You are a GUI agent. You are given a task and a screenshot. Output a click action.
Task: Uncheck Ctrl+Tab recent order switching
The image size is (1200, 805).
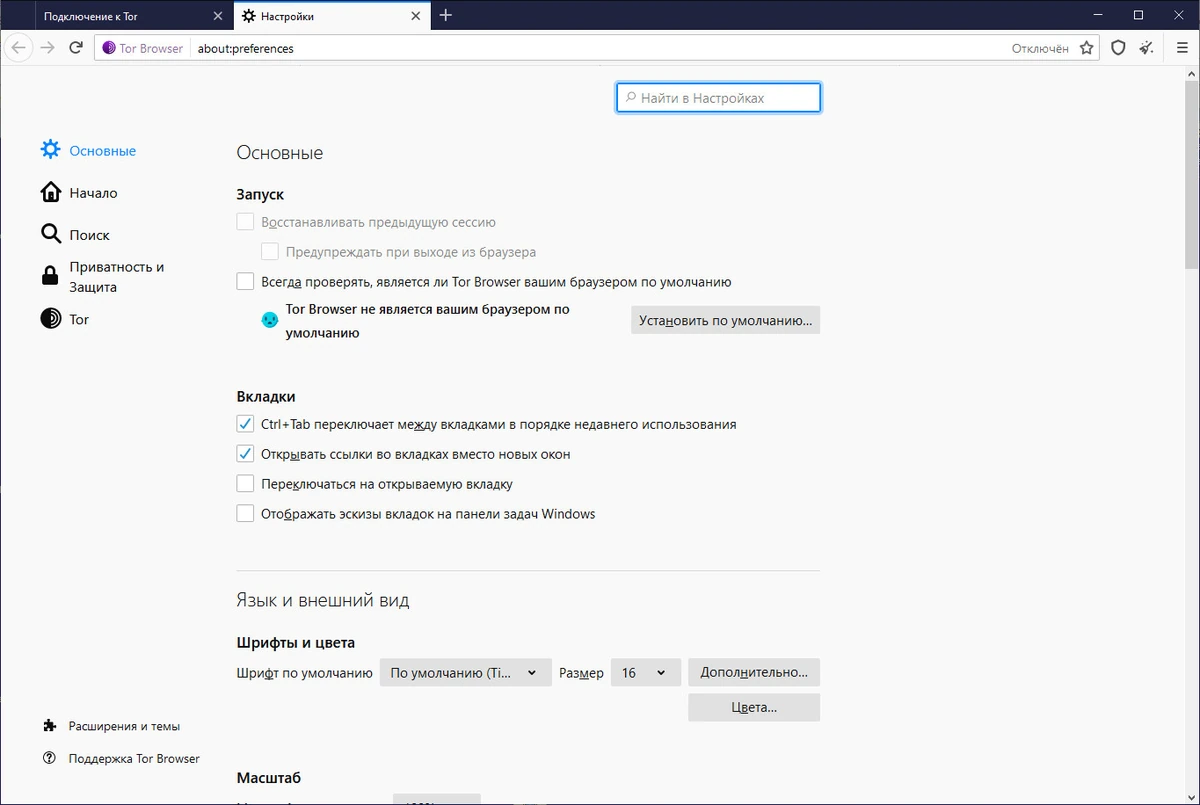tap(245, 424)
